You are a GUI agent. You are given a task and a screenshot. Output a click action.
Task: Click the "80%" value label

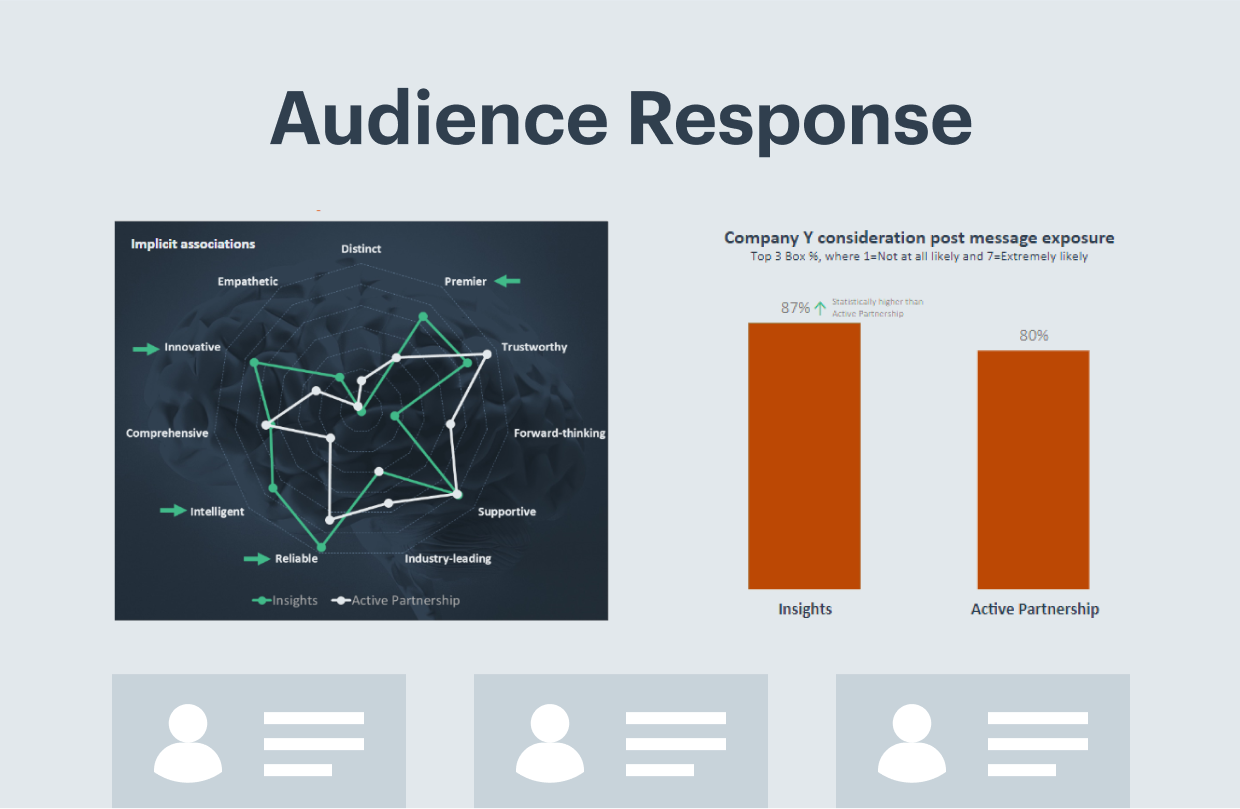point(1034,336)
